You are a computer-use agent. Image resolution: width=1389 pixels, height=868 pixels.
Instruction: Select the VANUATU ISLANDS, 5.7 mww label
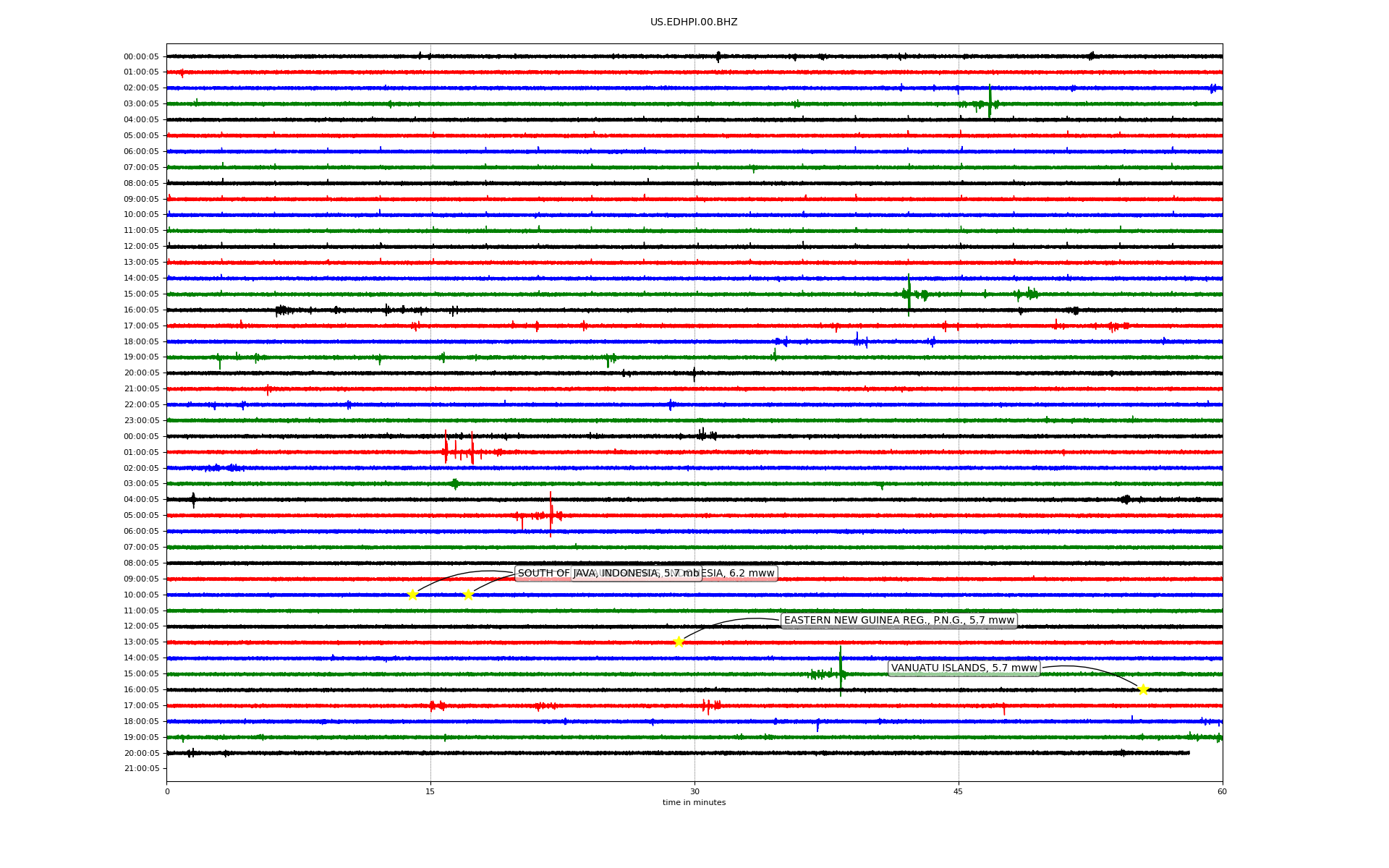[964, 668]
